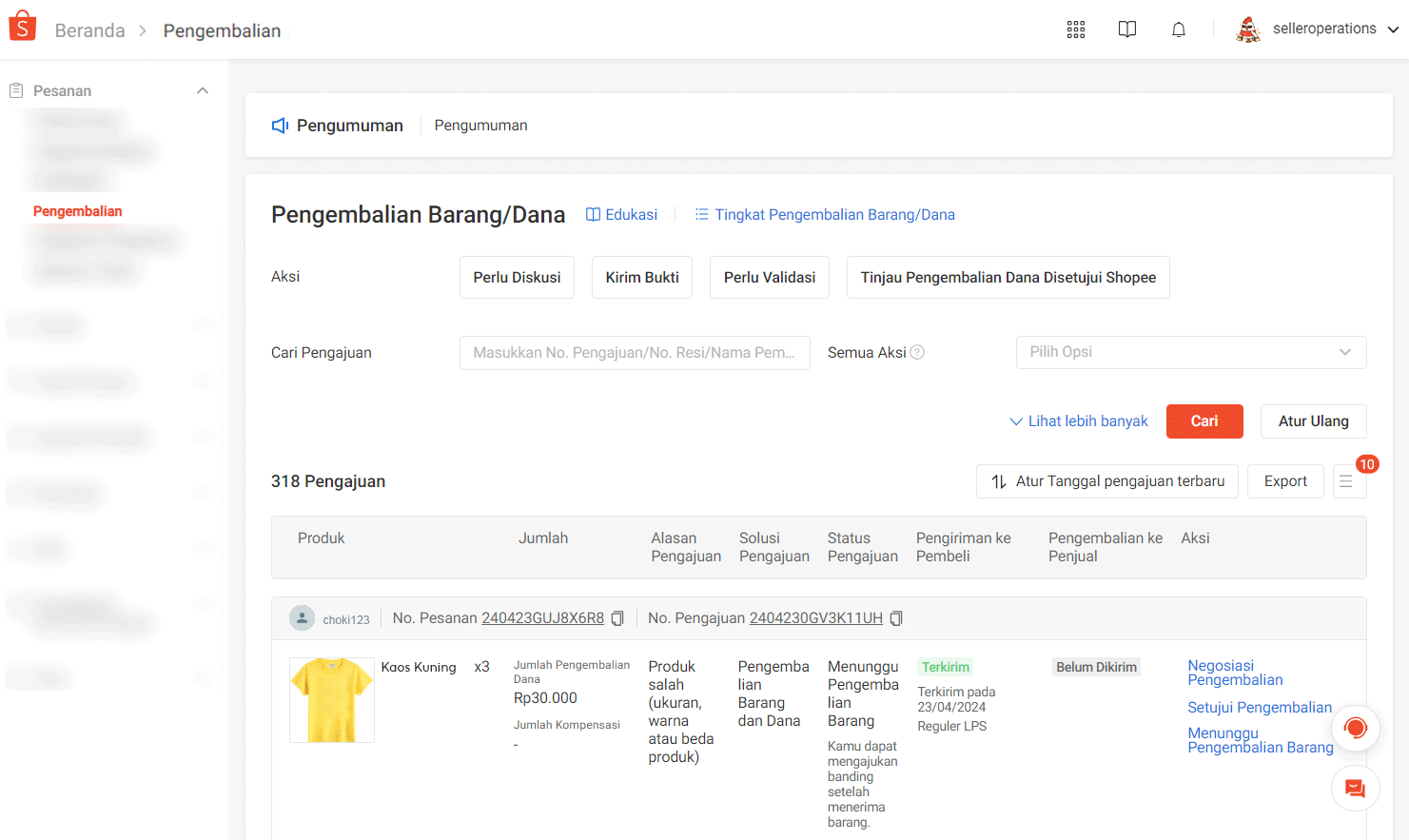Open the Pengumuman megaphone announcements icon
Viewport: 1409px width, 840px height.
280,125
